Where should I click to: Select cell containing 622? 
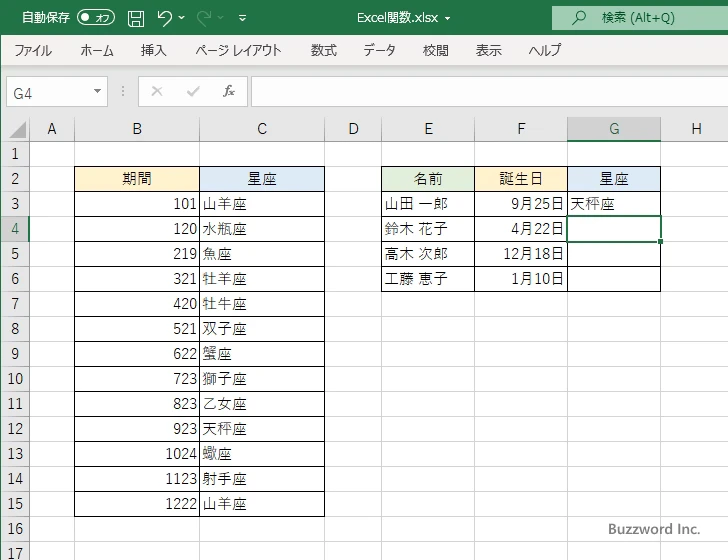pyautogui.click(x=137, y=354)
